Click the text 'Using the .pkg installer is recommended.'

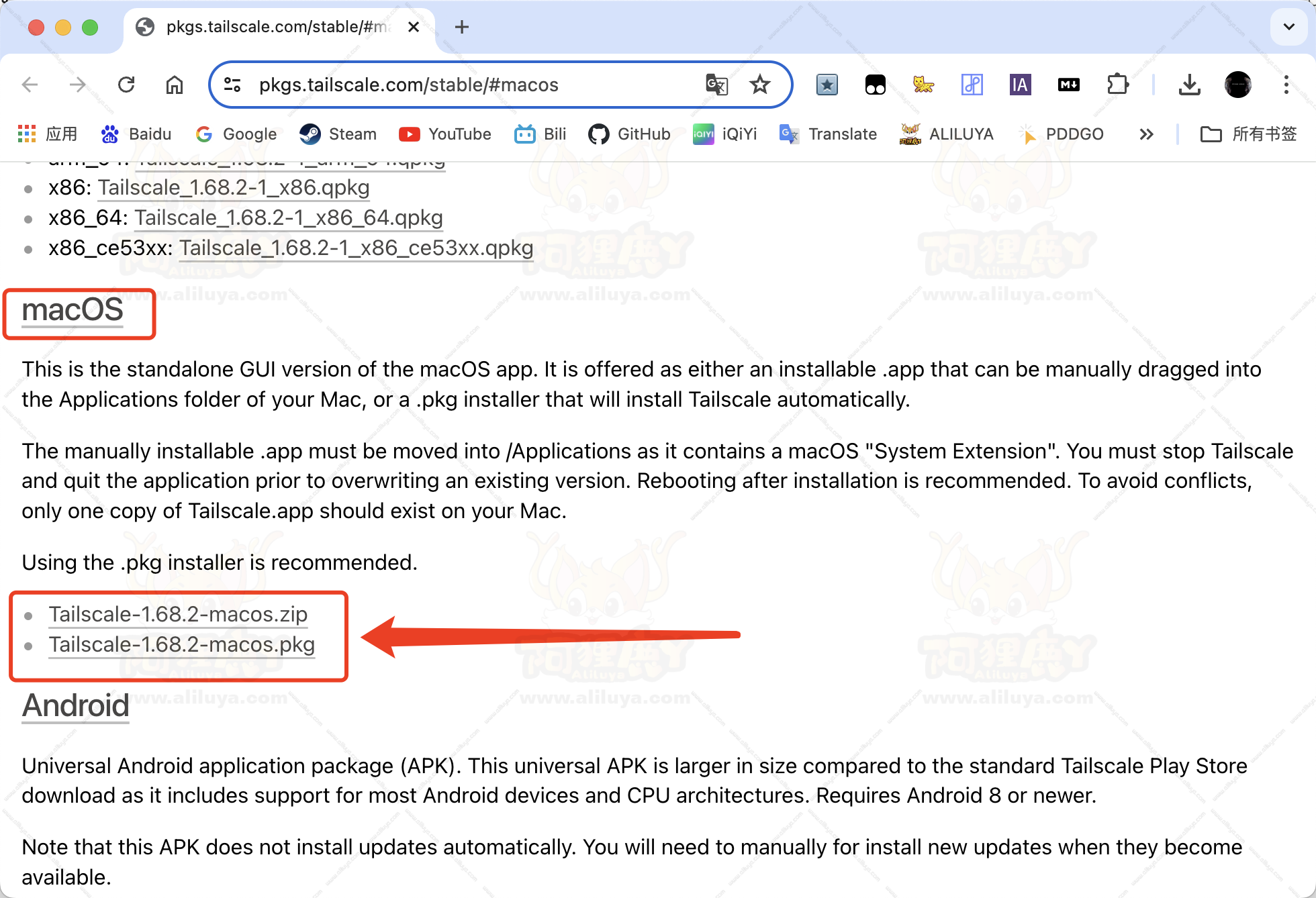point(220,562)
